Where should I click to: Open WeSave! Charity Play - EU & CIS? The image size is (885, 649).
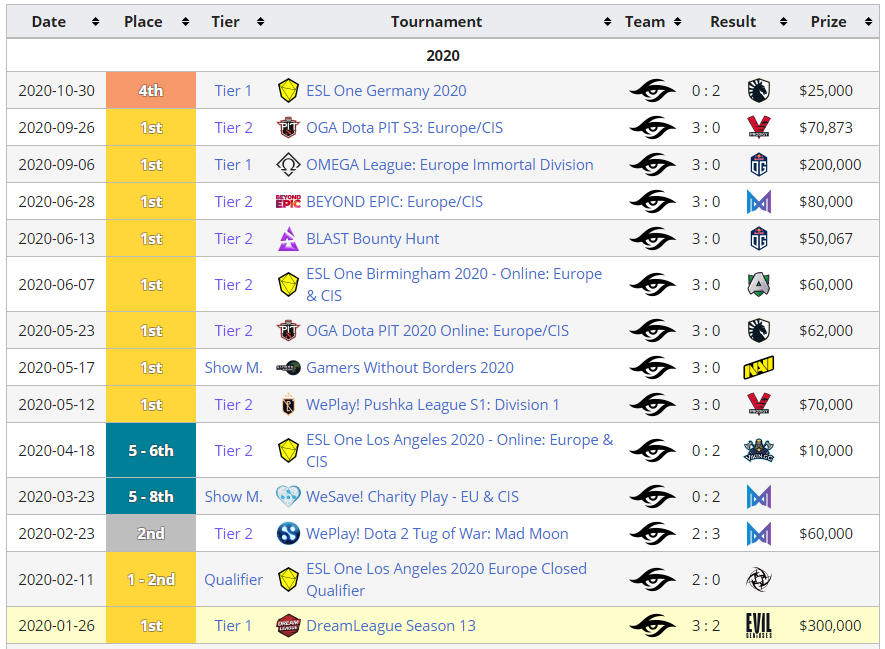412,497
